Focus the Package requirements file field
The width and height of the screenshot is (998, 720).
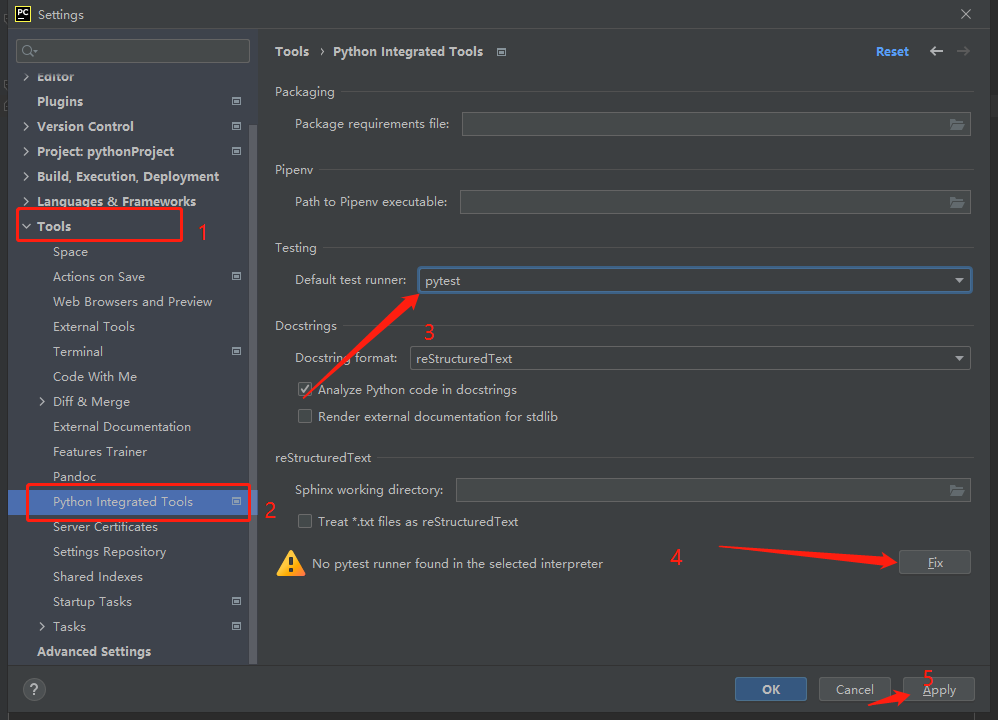(x=716, y=124)
